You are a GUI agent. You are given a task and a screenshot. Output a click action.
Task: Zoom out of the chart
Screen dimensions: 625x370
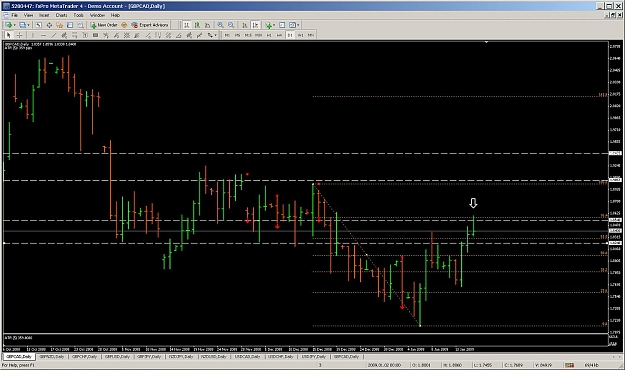click(231, 25)
